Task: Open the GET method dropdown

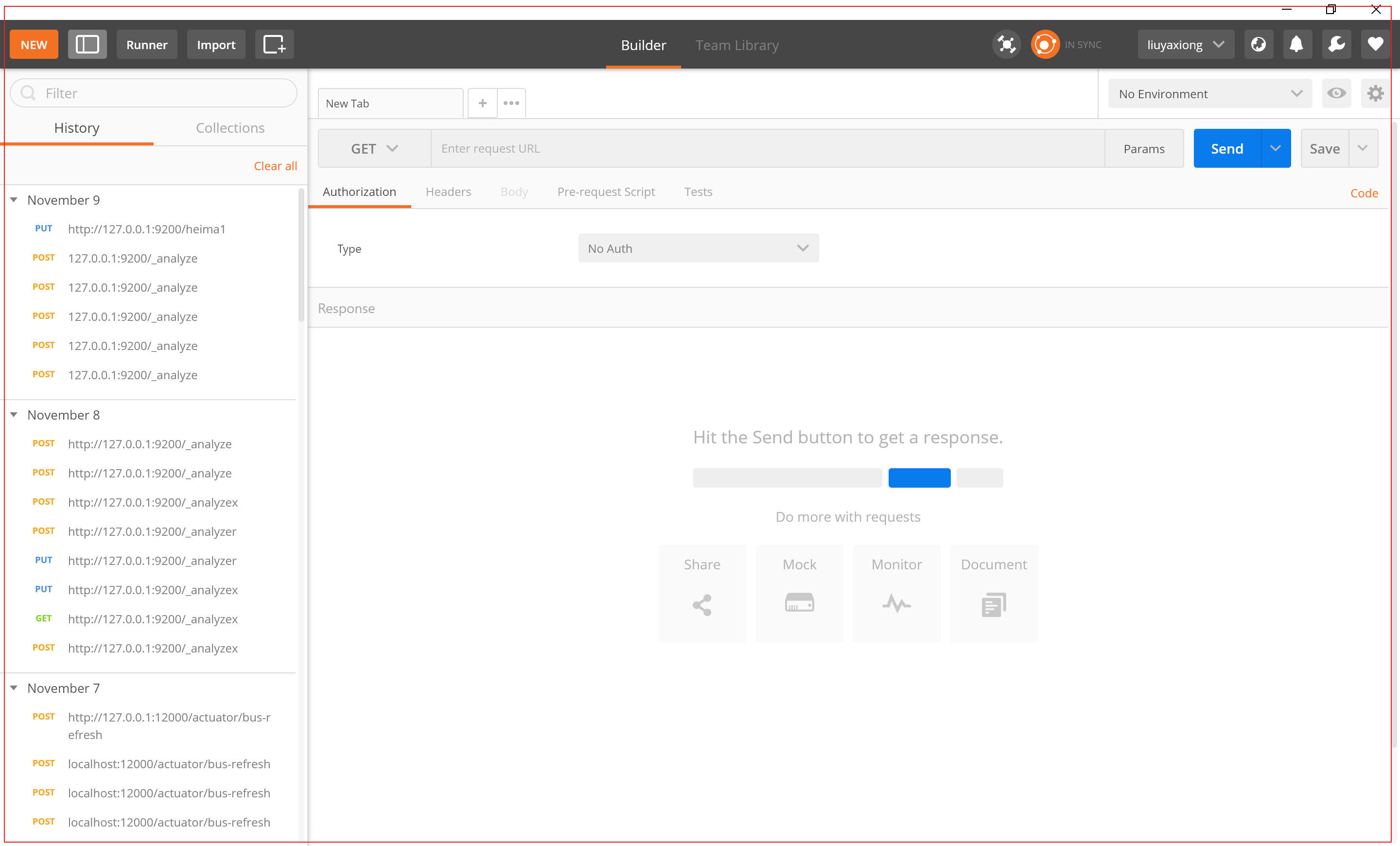Action: pyautogui.click(x=374, y=148)
